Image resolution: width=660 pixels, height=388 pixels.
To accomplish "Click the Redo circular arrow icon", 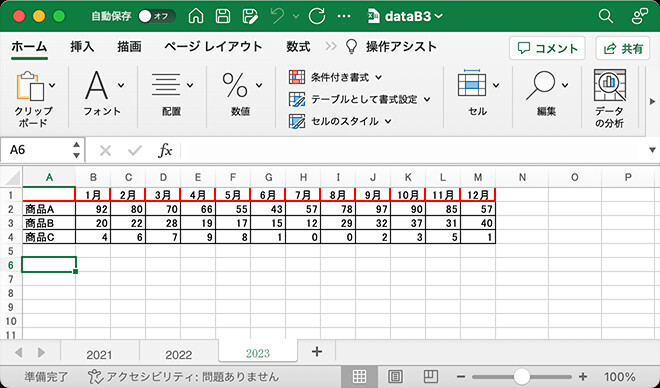I will (317, 16).
